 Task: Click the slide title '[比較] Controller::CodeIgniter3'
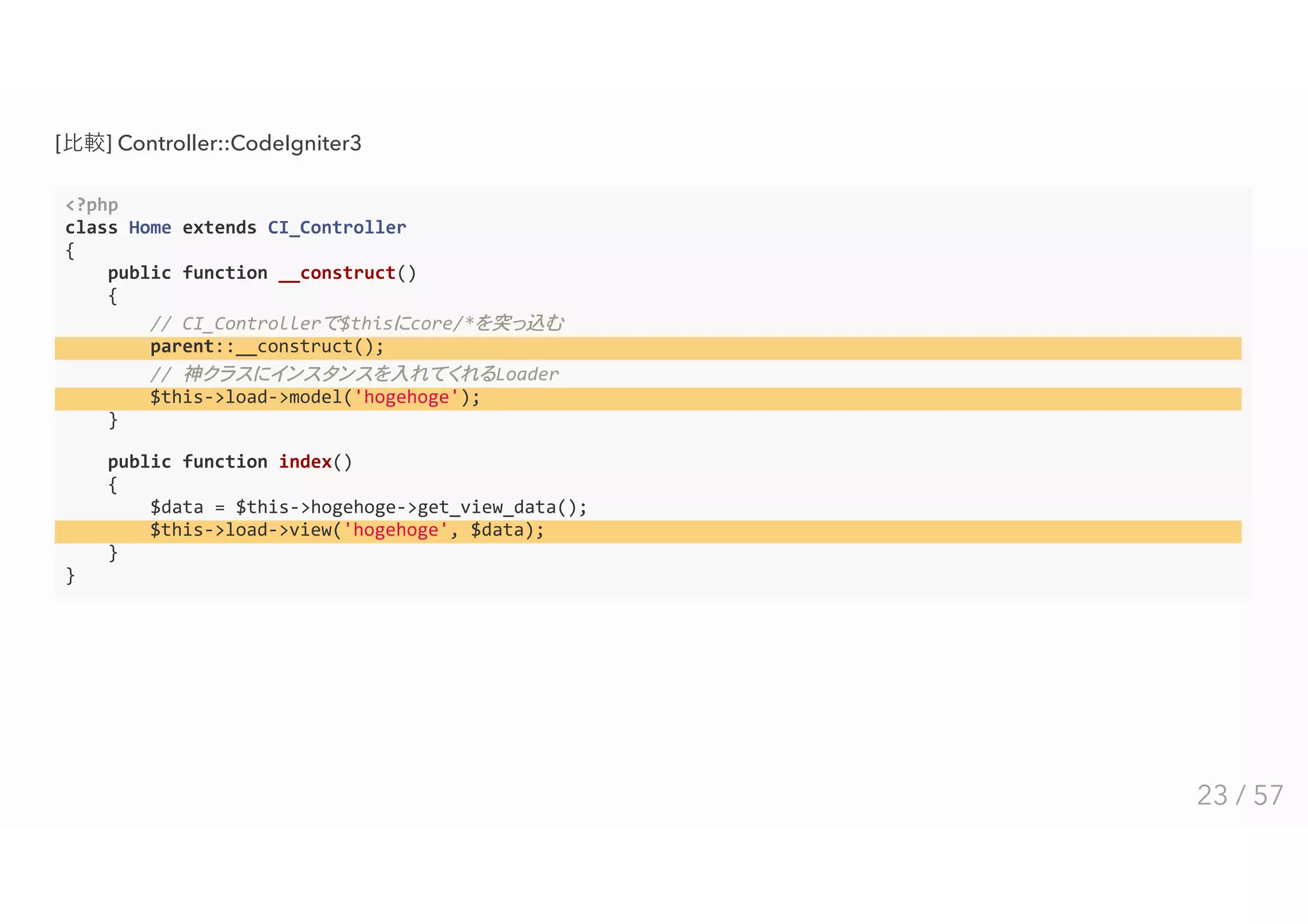(208, 143)
